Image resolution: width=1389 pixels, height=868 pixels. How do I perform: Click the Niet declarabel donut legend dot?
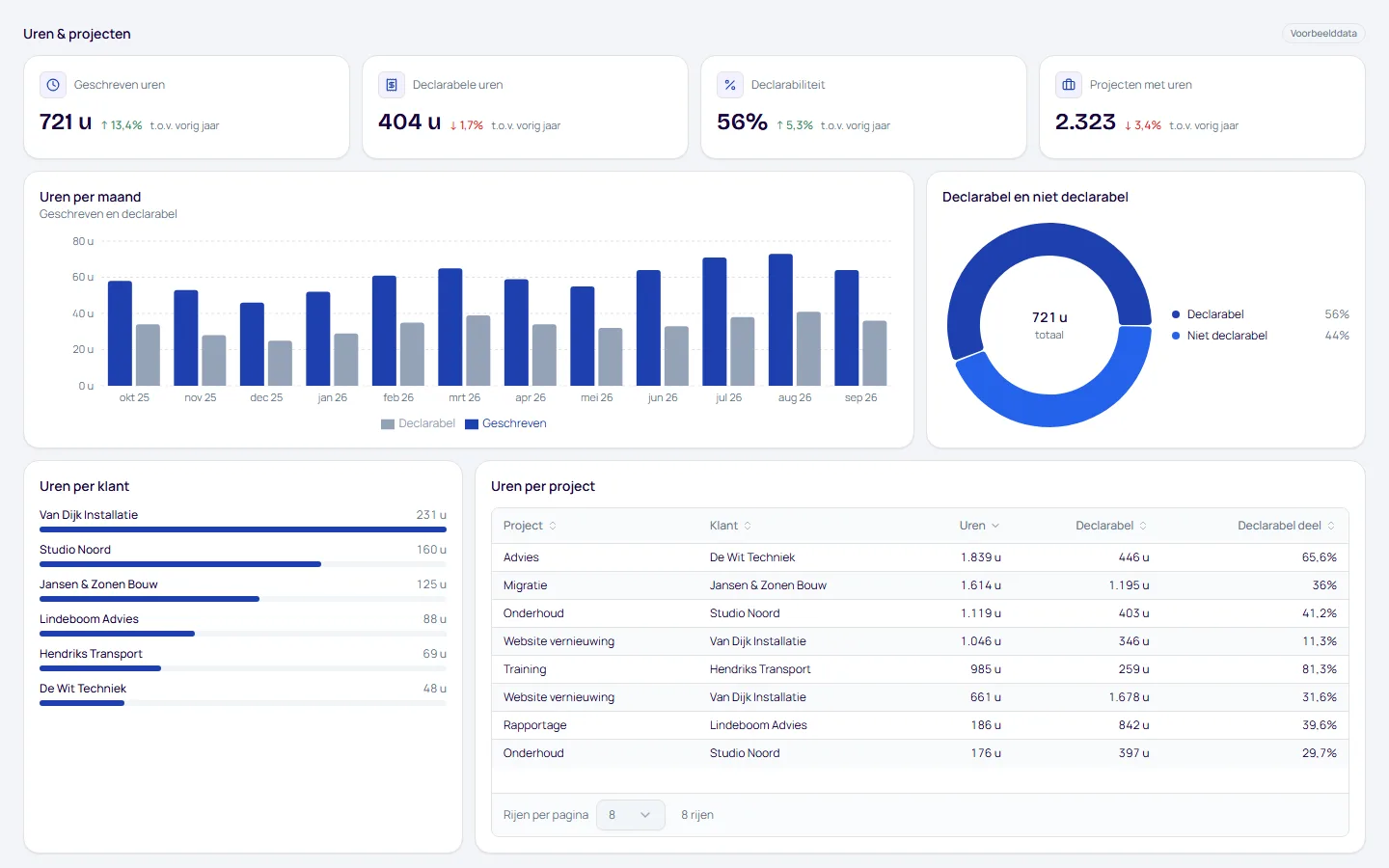tap(1176, 336)
